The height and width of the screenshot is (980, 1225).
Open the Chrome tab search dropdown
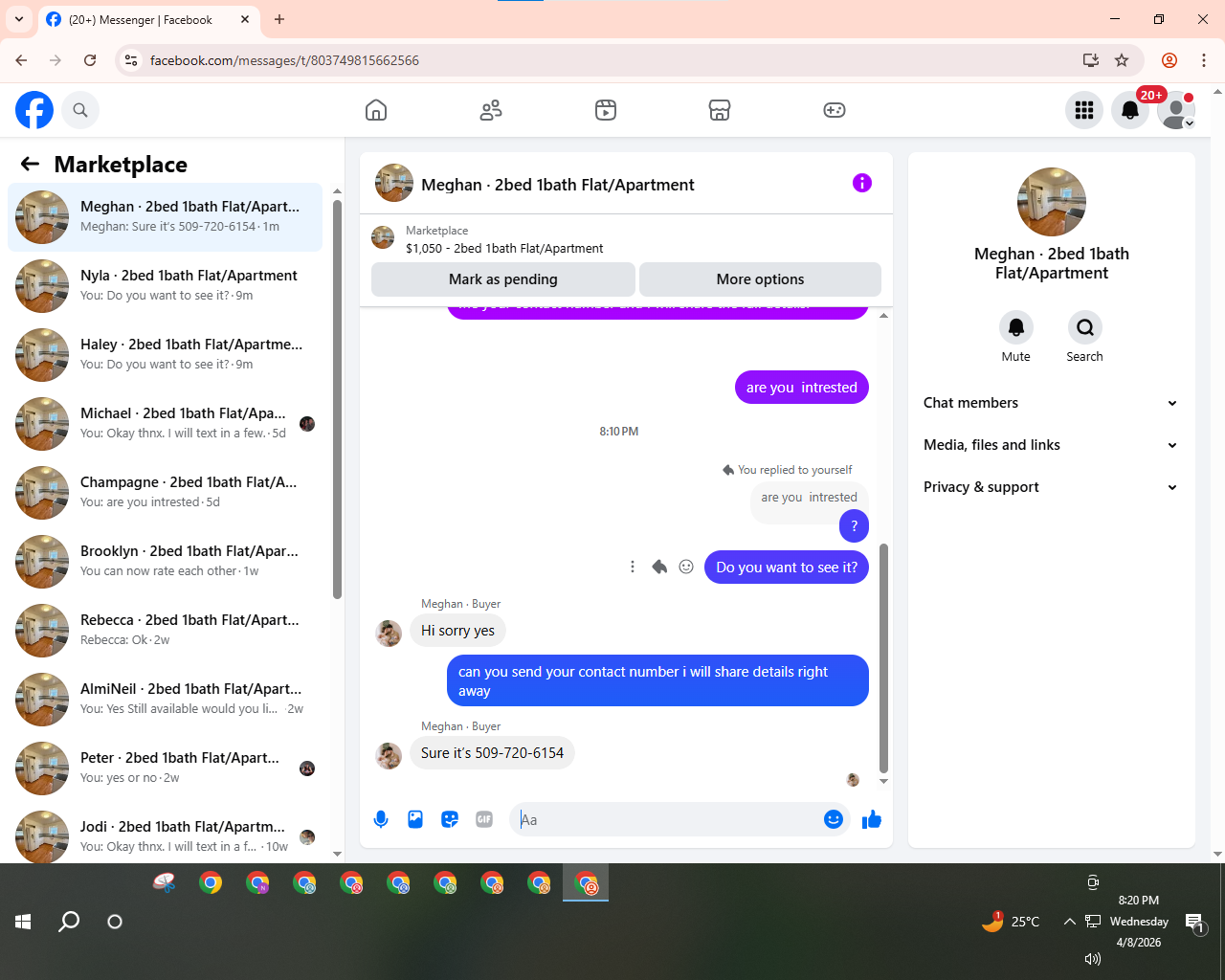(x=19, y=19)
